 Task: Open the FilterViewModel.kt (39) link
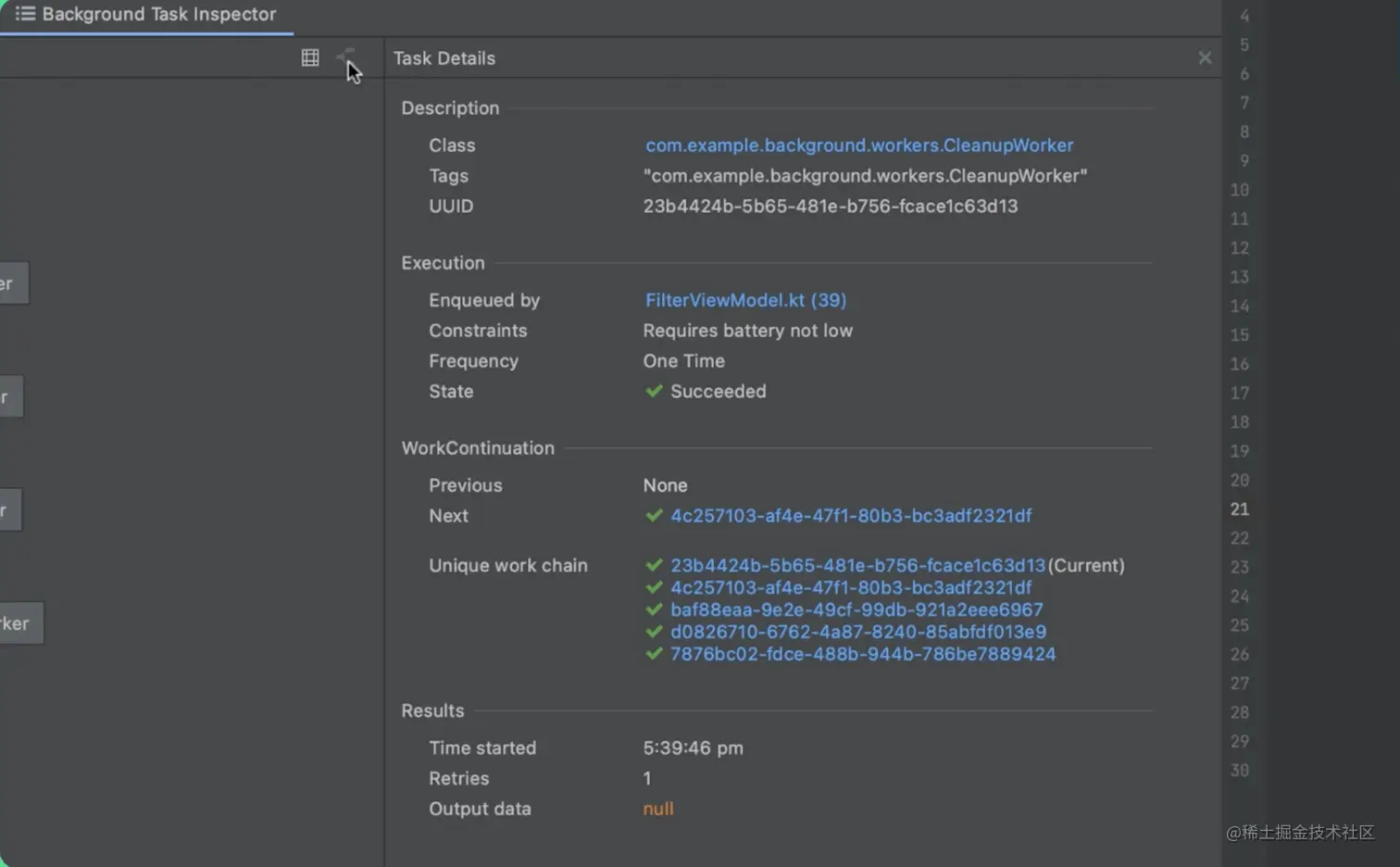(745, 300)
